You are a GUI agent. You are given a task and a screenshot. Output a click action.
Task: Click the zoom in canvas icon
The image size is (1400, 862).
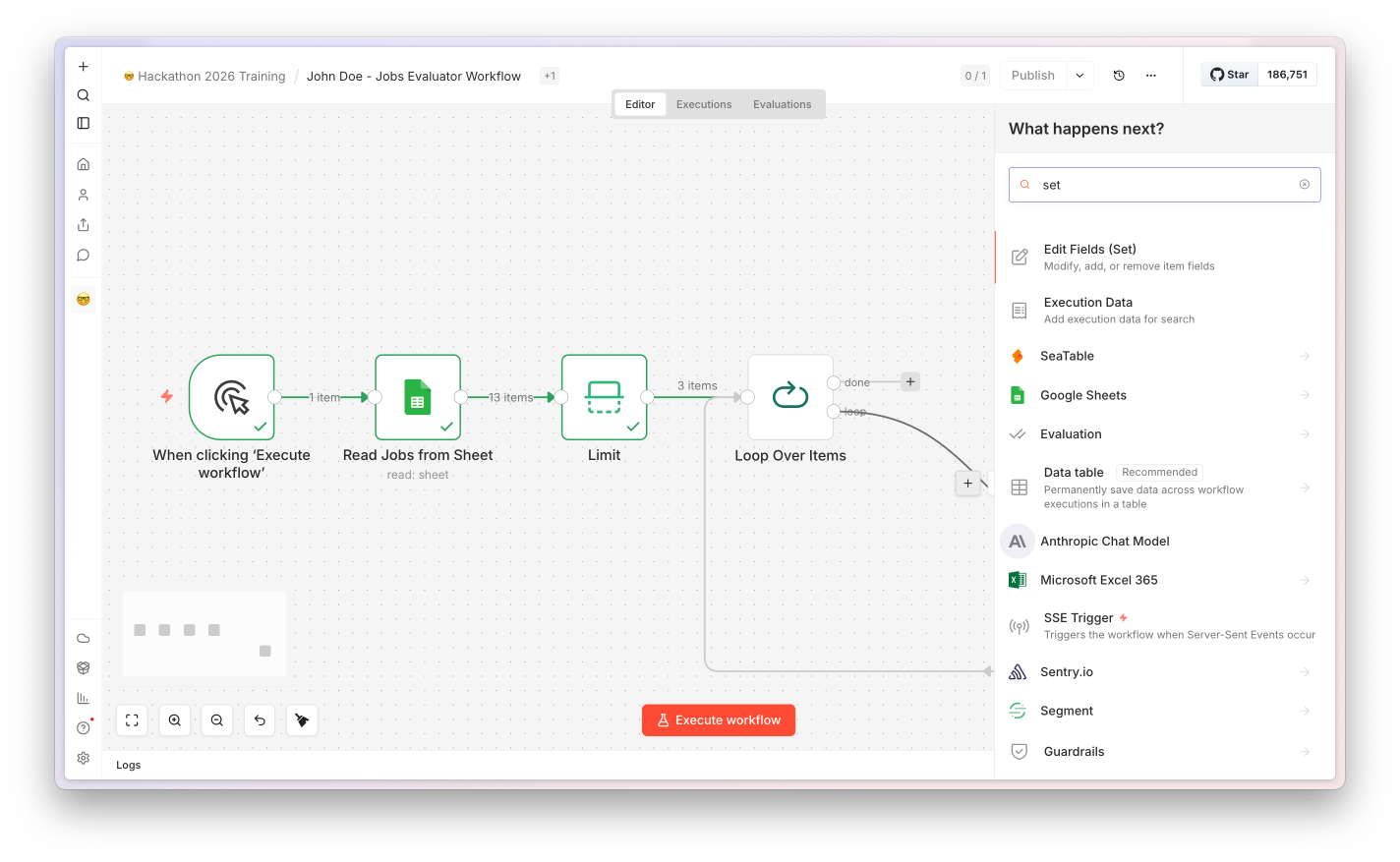(174, 720)
